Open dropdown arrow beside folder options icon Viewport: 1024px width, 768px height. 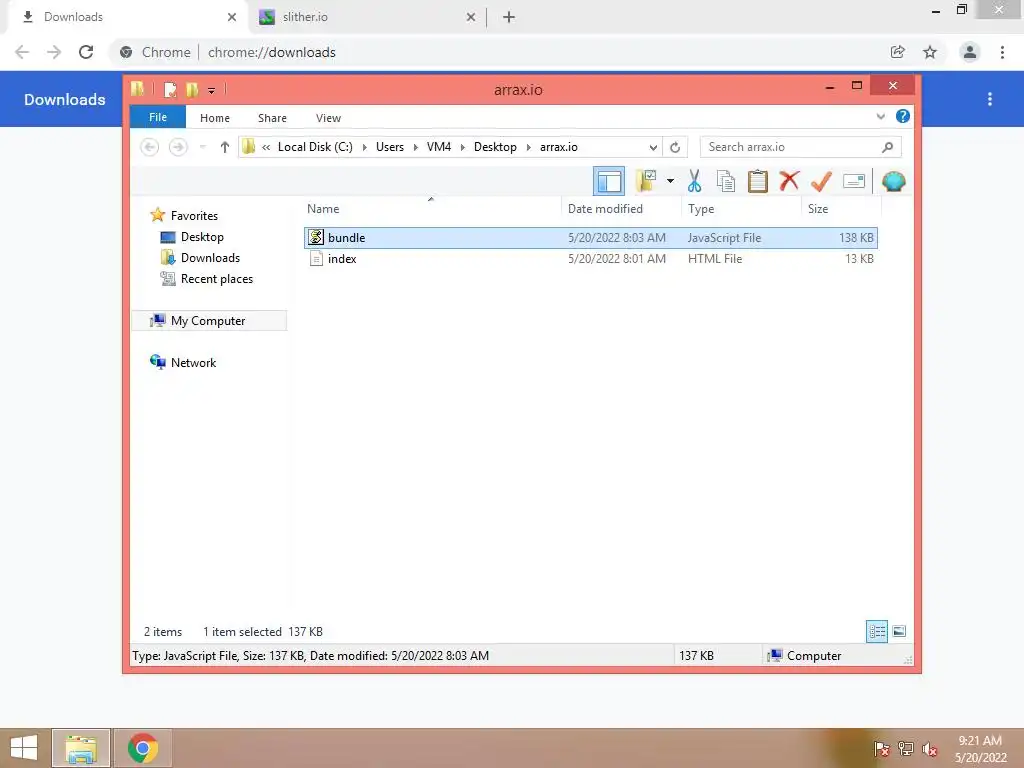click(670, 181)
